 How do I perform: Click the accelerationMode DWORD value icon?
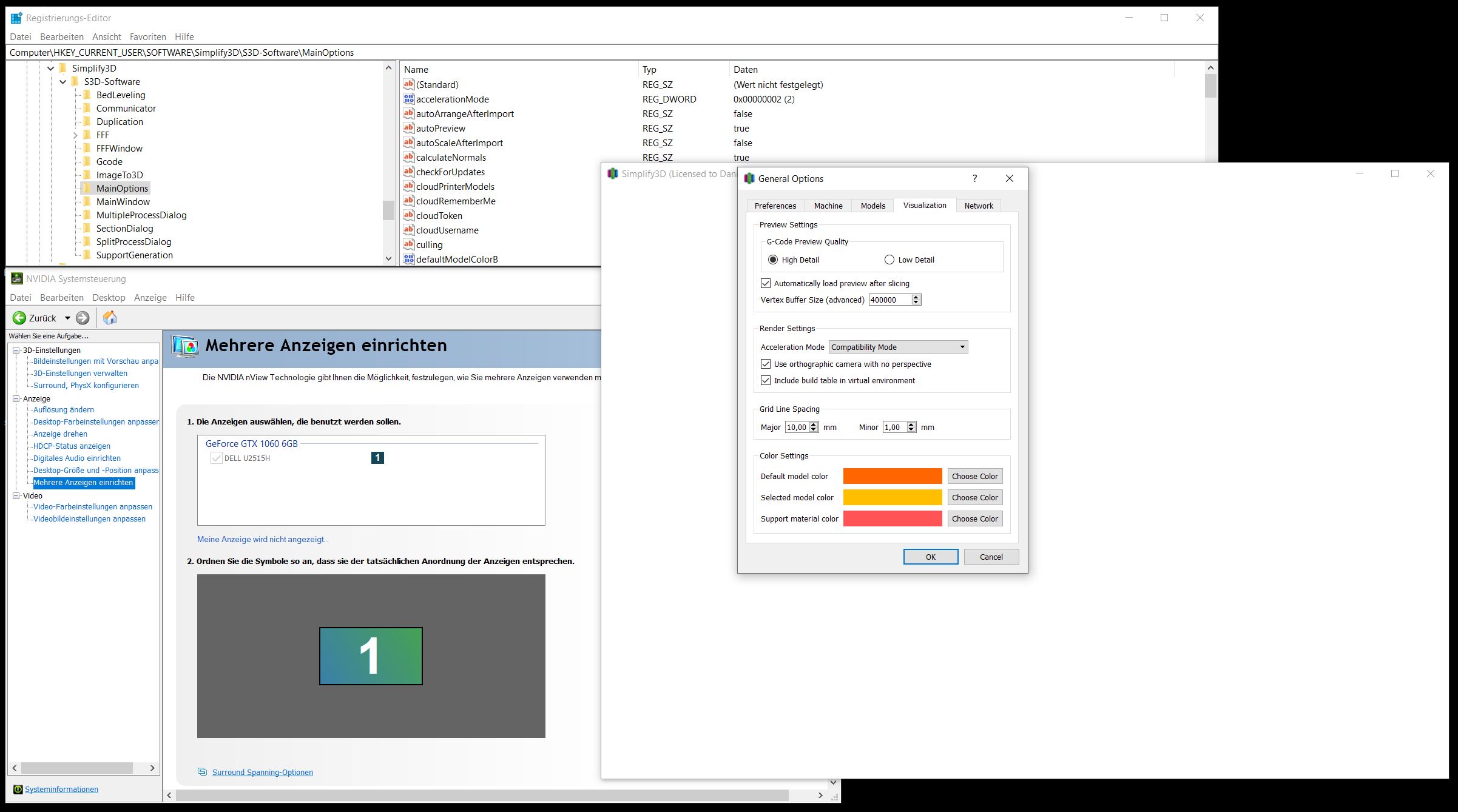[408, 99]
